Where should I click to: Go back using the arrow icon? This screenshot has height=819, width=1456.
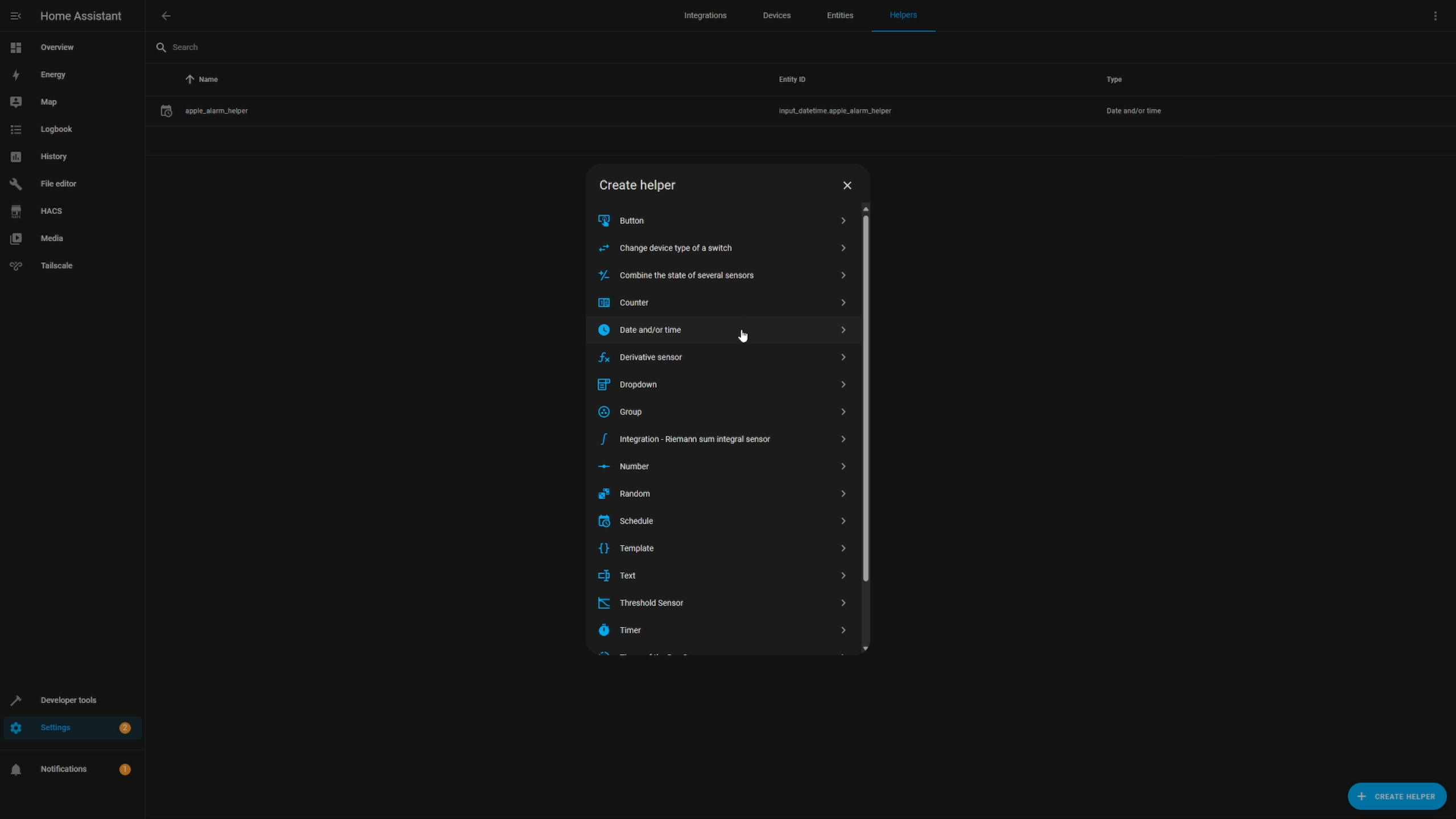[166, 16]
